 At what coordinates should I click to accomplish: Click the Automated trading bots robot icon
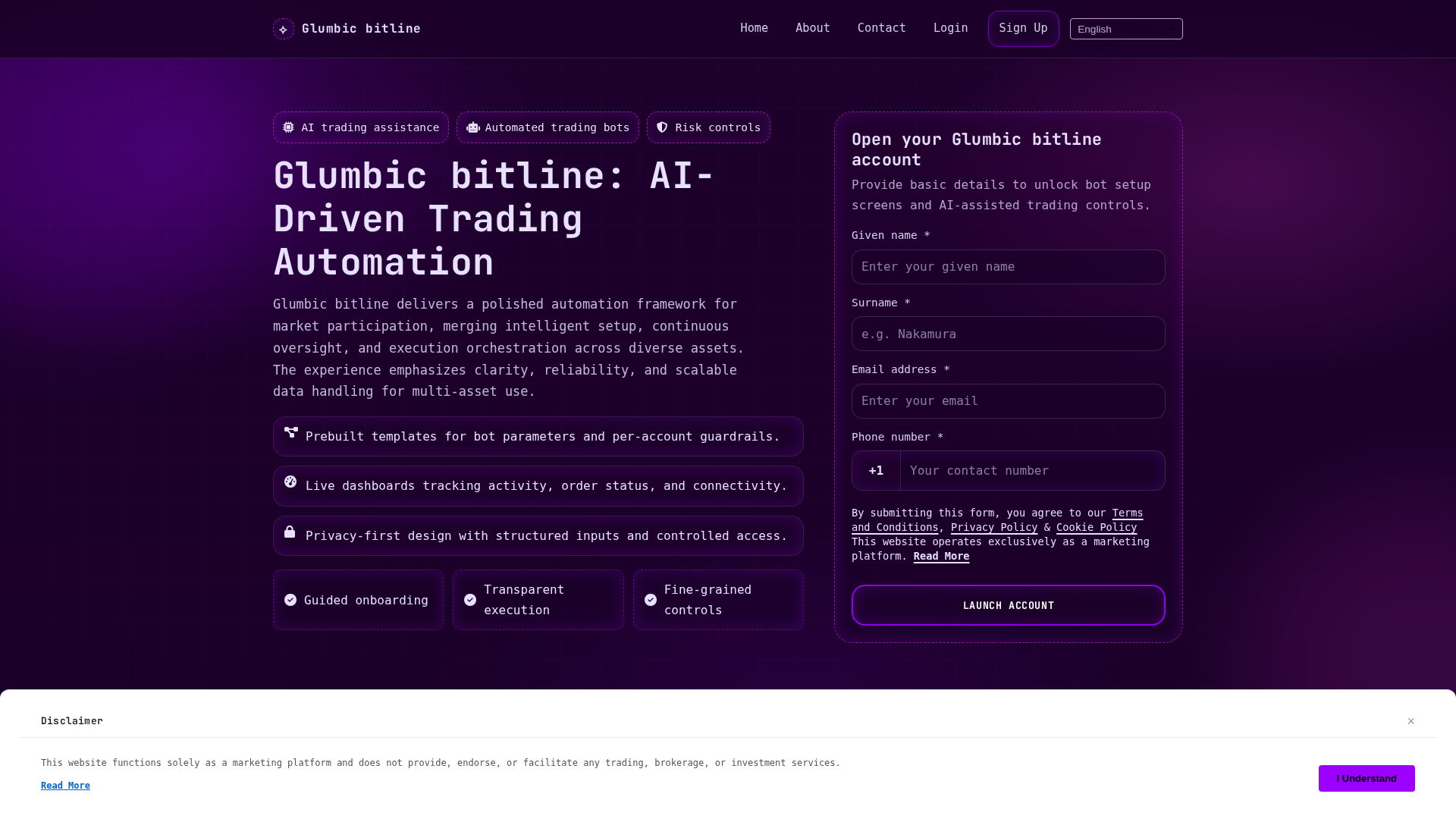coord(473,127)
